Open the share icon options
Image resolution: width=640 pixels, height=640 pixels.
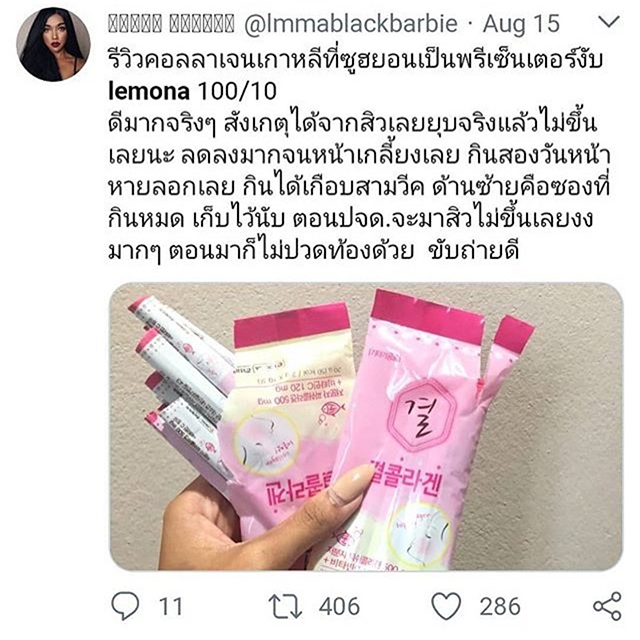pyautogui.click(x=607, y=607)
